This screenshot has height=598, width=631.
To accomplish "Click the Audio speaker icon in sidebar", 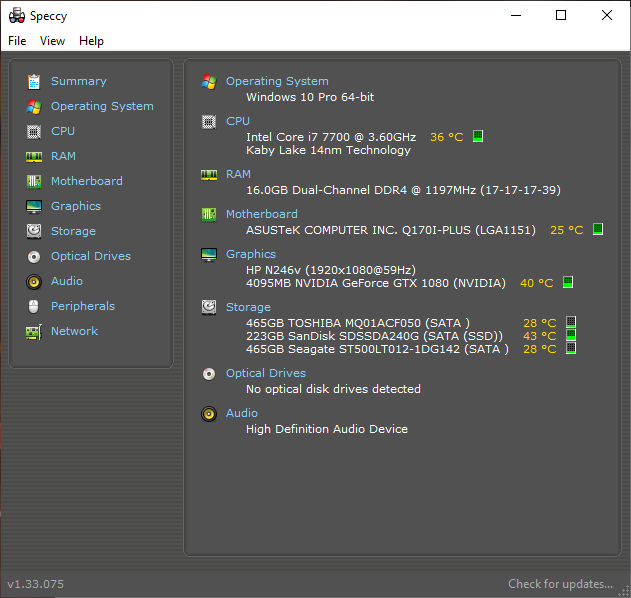I will tap(34, 282).
